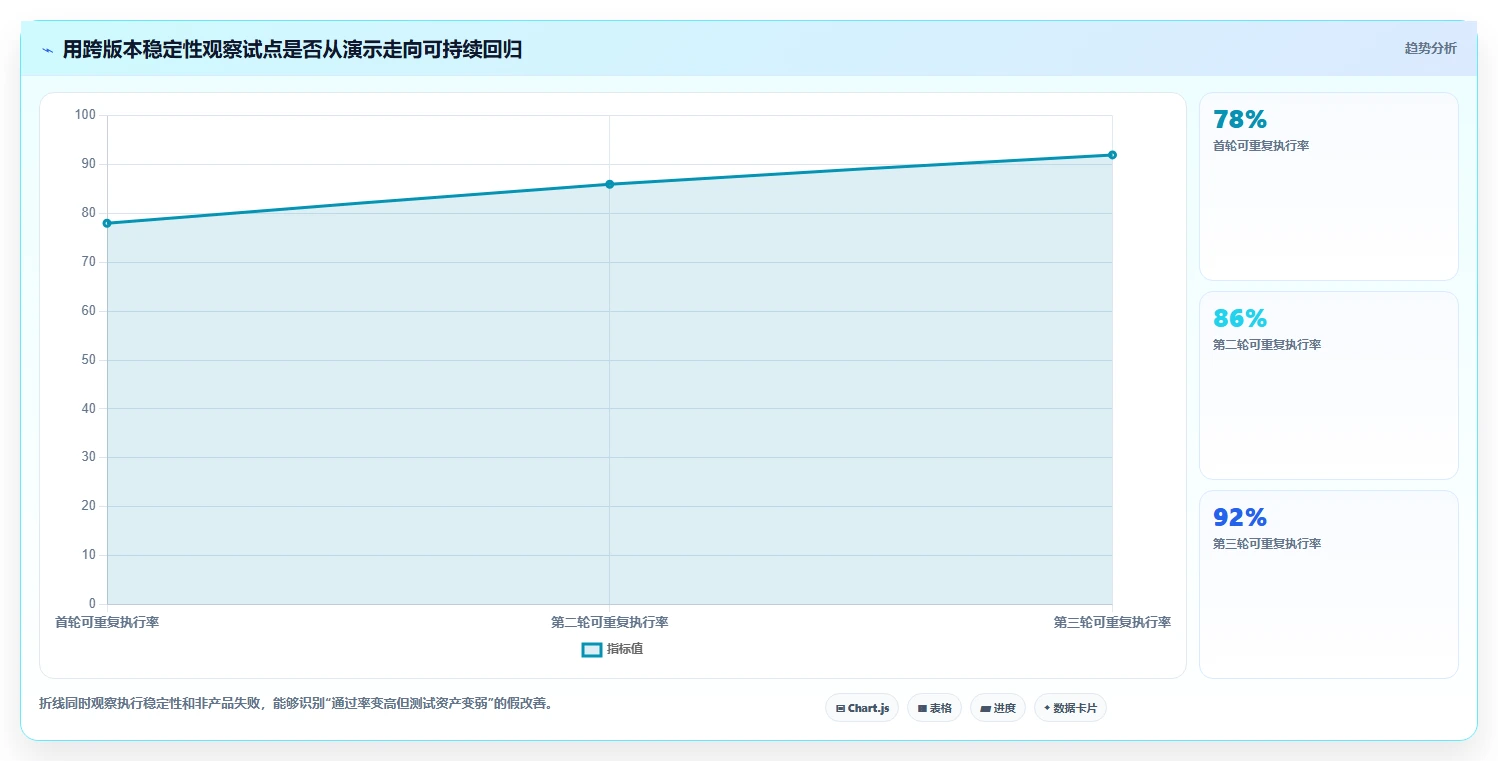The width and height of the screenshot is (1498, 761).
Task: Click the data point at 首轮可重复执行率
Action: click(107, 223)
